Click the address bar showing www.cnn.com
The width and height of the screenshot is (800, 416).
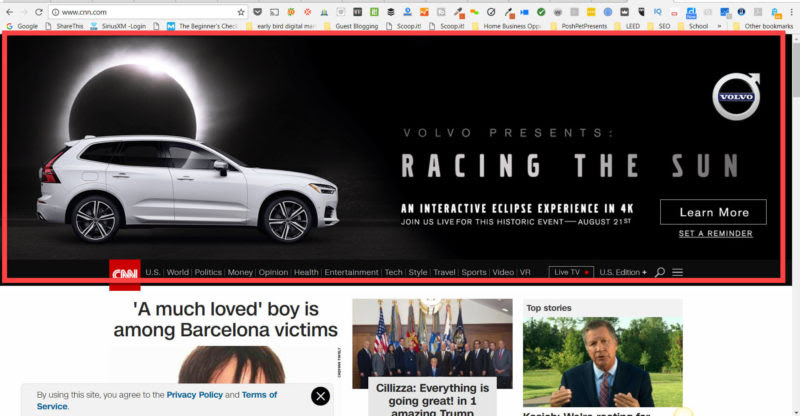(x=148, y=12)
